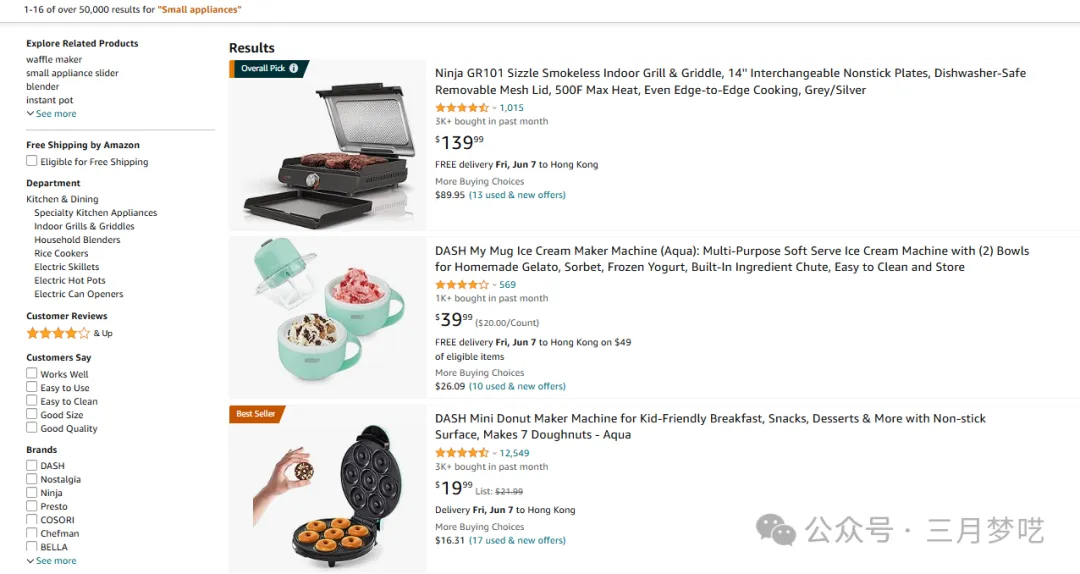Open the Kitchen & Dining department

[x=62, y=199]
